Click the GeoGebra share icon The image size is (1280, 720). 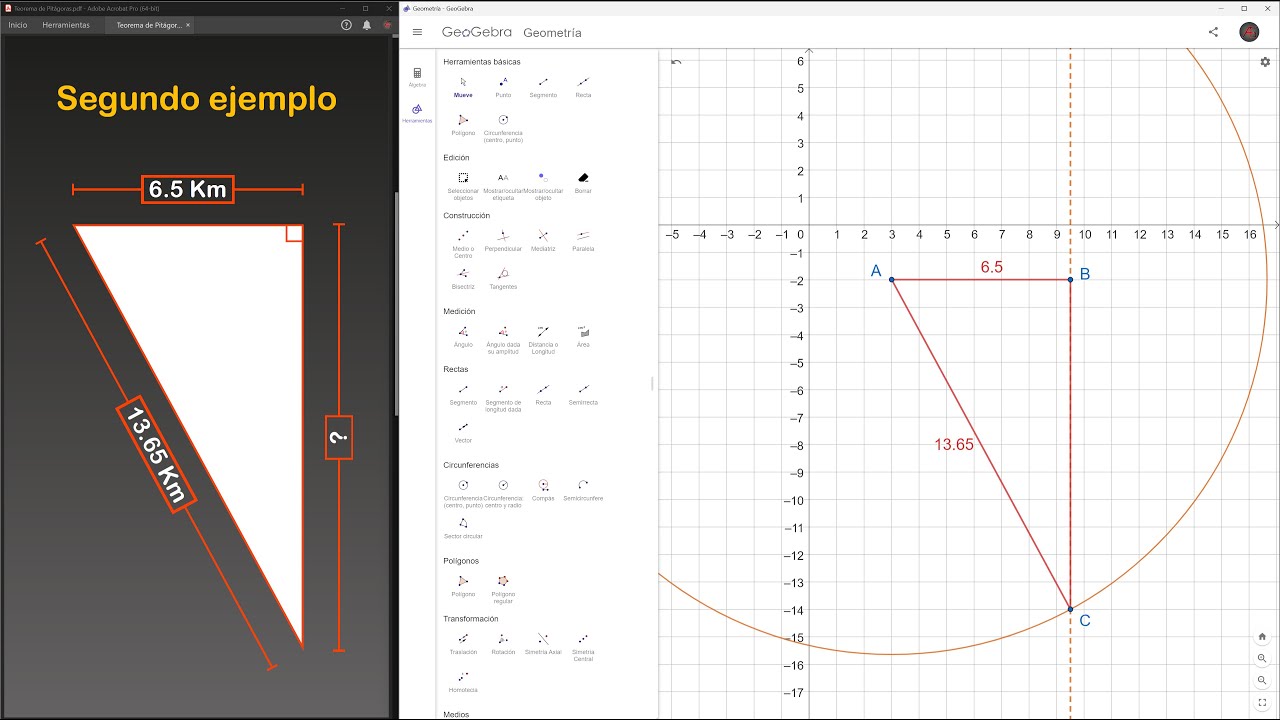click(x=1213, y=32)
